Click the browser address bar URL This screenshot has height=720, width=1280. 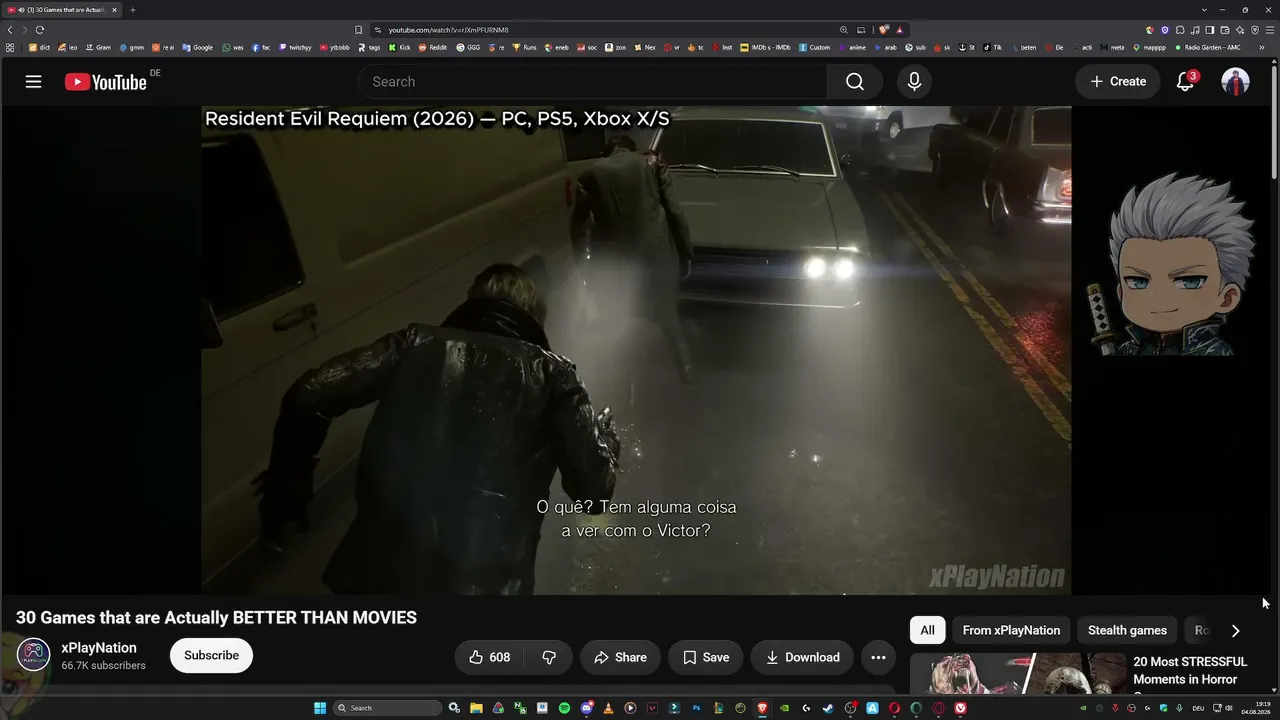[x=448, y=30]
